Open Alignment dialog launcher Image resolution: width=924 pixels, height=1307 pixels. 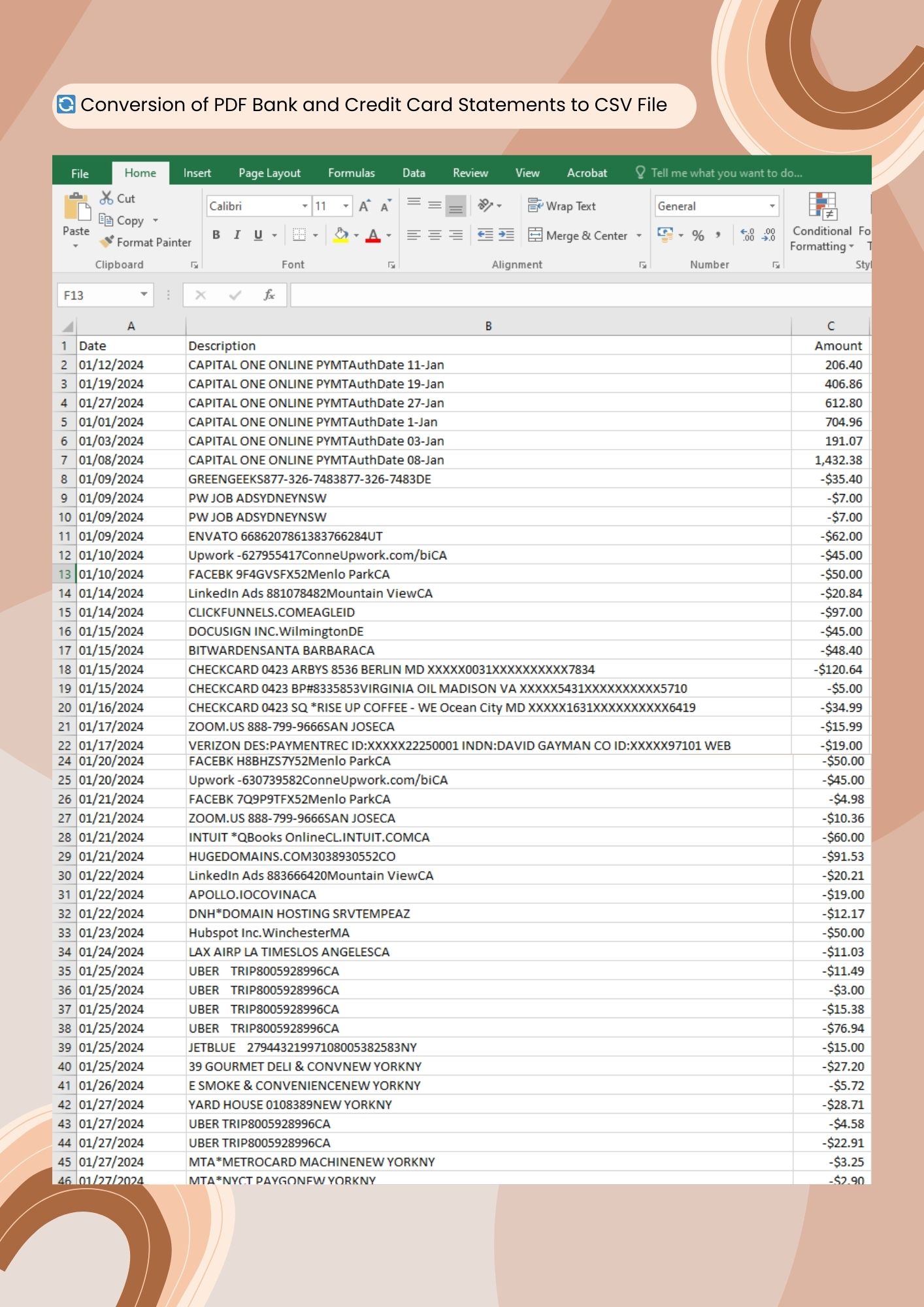pyautogui.click(x=643, y=265)
